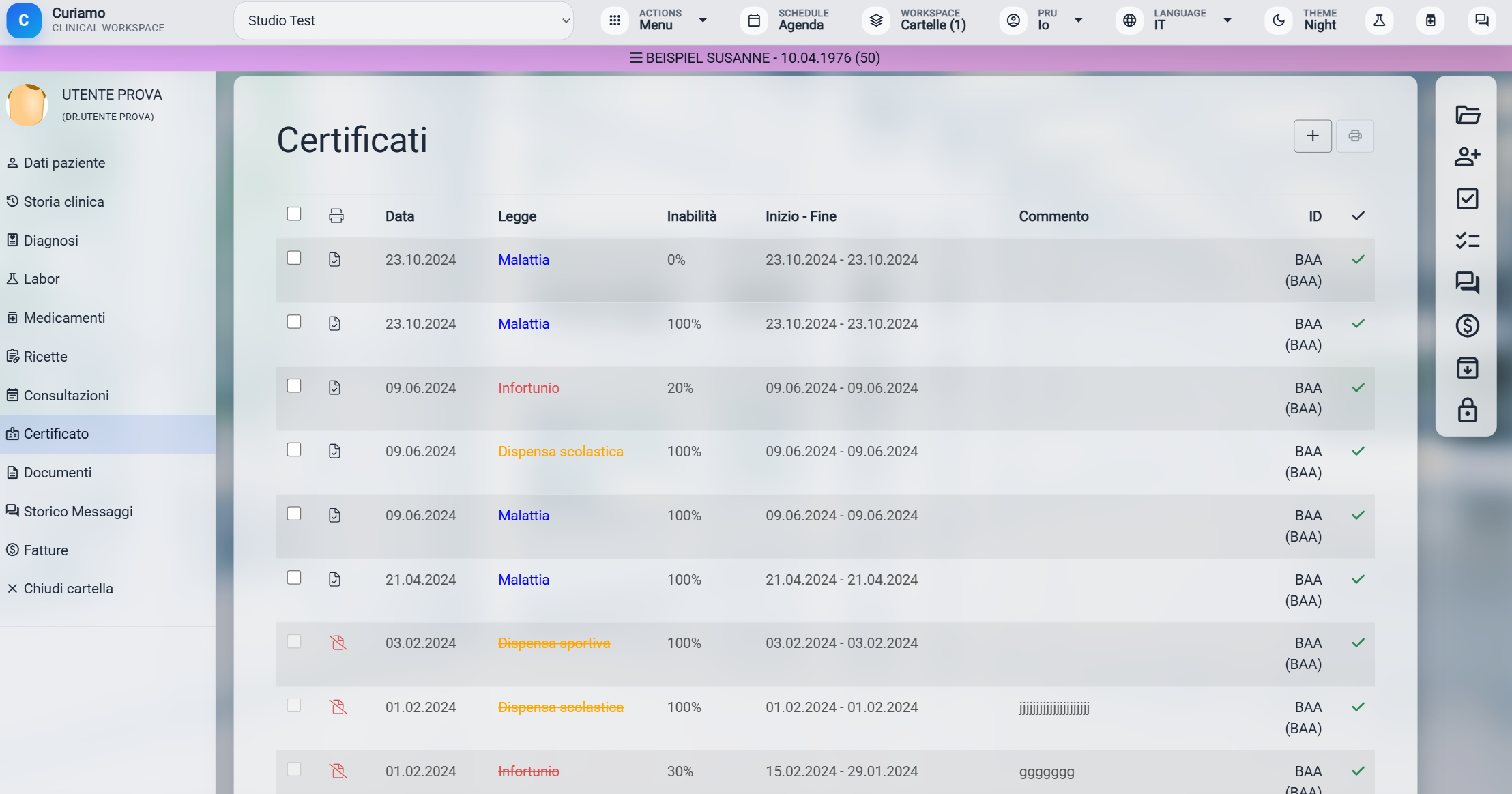
Task: Click the add certificate plus button
Action: 1312,136
